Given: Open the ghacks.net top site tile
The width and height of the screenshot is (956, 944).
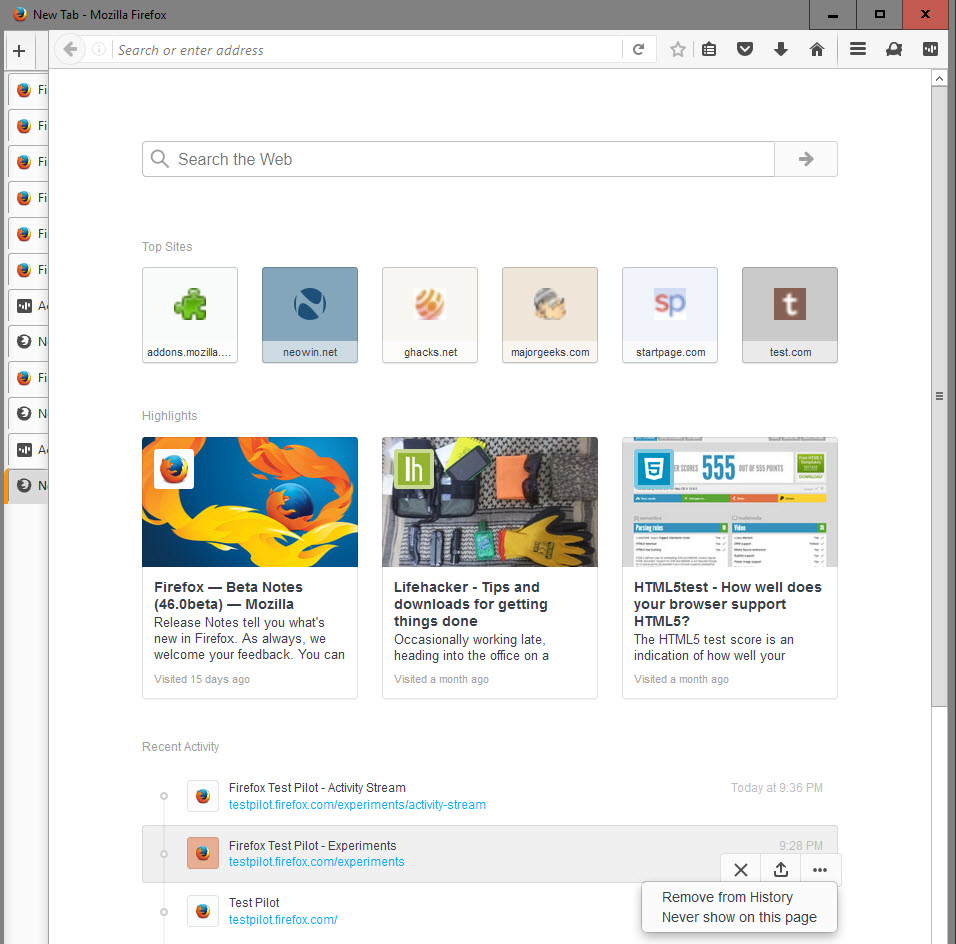Looking at the screenshot, I should (430, 315).
